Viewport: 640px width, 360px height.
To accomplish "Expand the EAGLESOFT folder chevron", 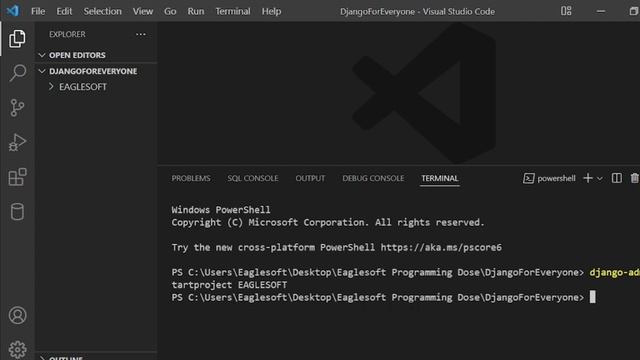I will click(51, 87).
